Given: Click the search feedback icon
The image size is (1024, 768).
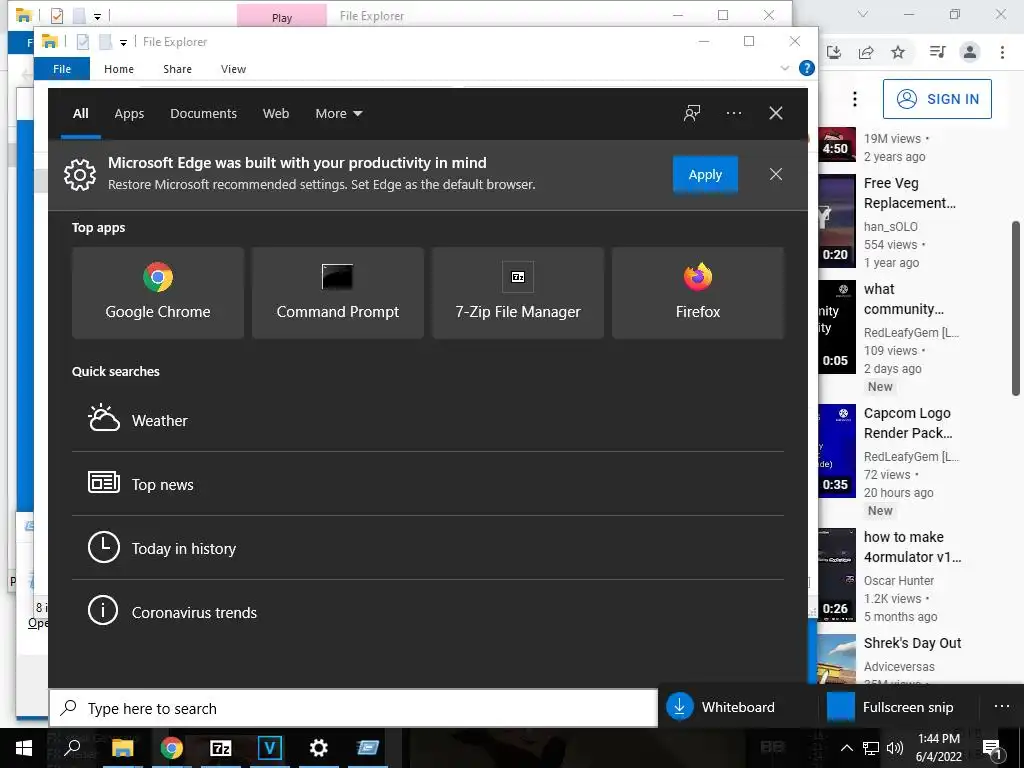Looking at the screenshot, I should tap(692, 113).
